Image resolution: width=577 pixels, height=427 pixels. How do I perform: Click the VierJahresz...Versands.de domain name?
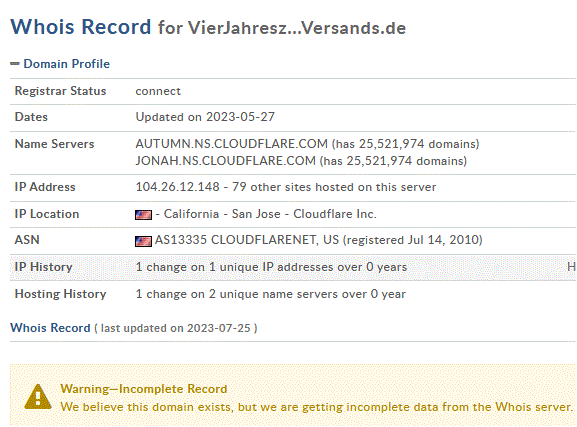pos(297,28)
